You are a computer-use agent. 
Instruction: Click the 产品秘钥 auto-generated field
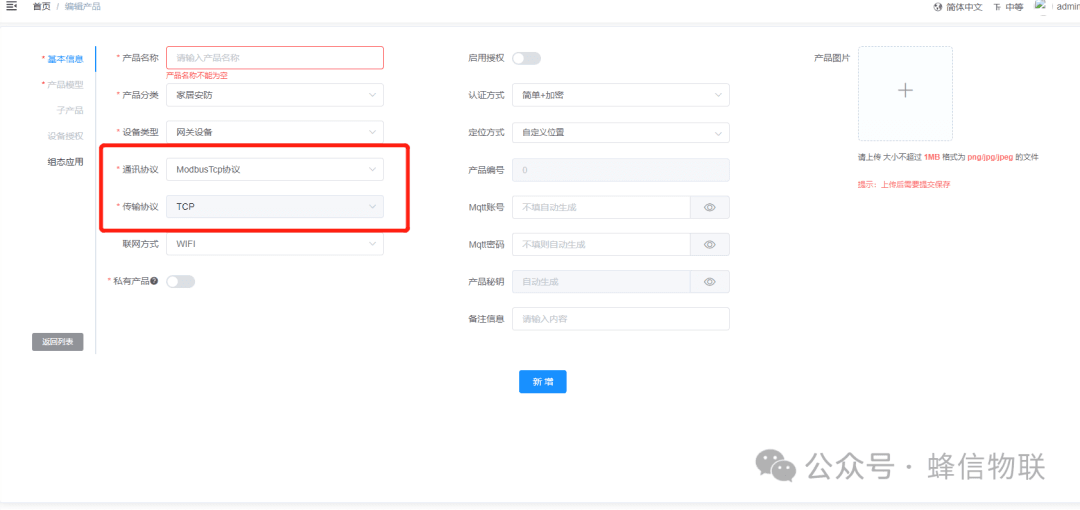click(601, 282)
